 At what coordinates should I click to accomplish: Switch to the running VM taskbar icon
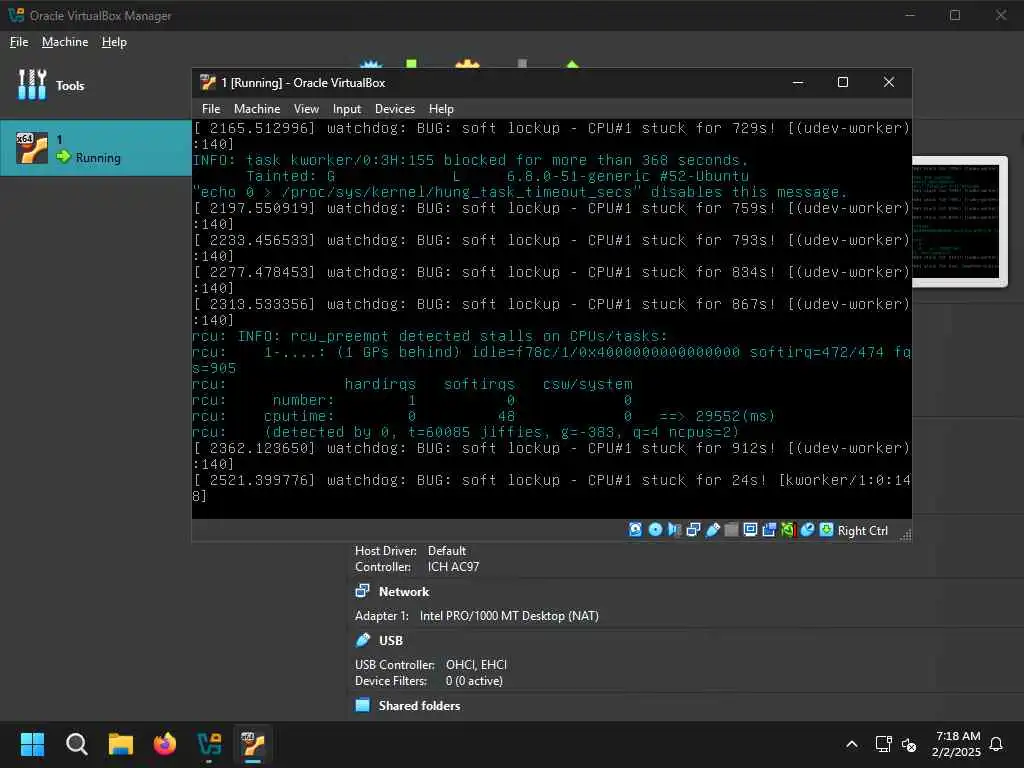(253, 744)
